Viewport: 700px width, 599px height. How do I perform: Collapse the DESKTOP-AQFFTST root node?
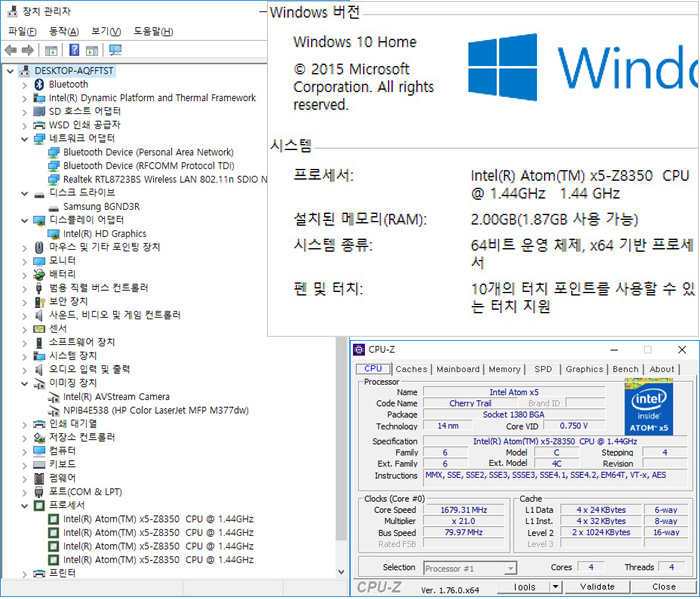click(x=10, y=71)
